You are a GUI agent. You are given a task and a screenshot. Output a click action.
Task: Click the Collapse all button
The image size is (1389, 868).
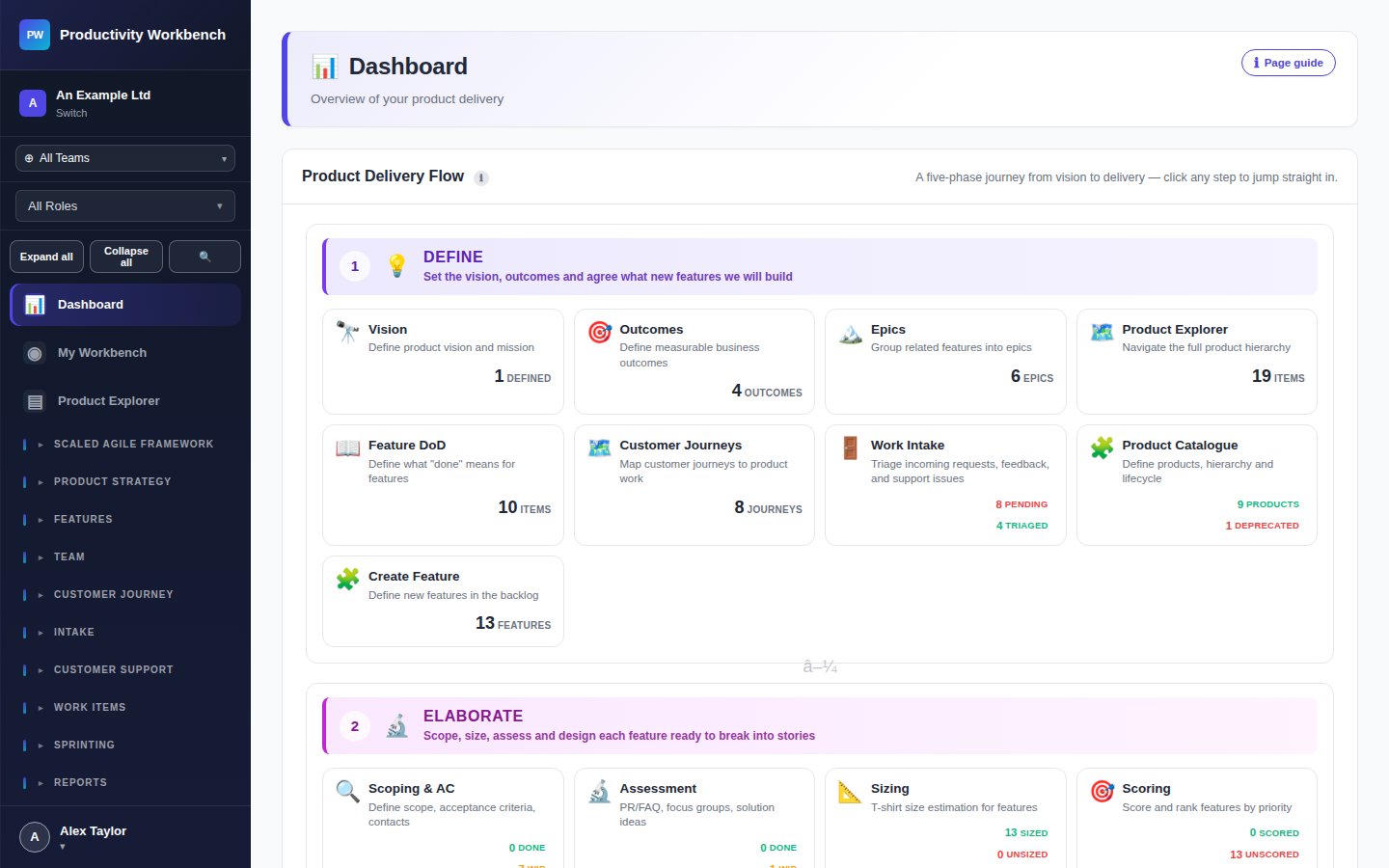126,257
